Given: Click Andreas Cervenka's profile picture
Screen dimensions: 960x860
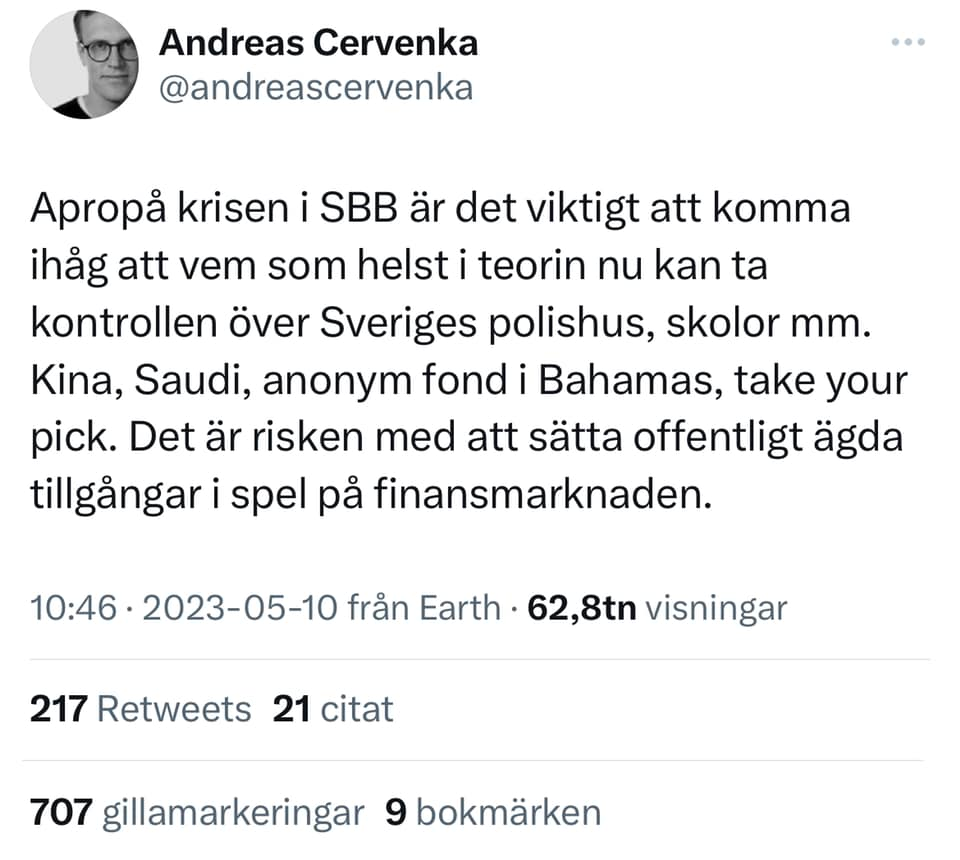Looking at the screenshot, I should (x=84, y=64).
